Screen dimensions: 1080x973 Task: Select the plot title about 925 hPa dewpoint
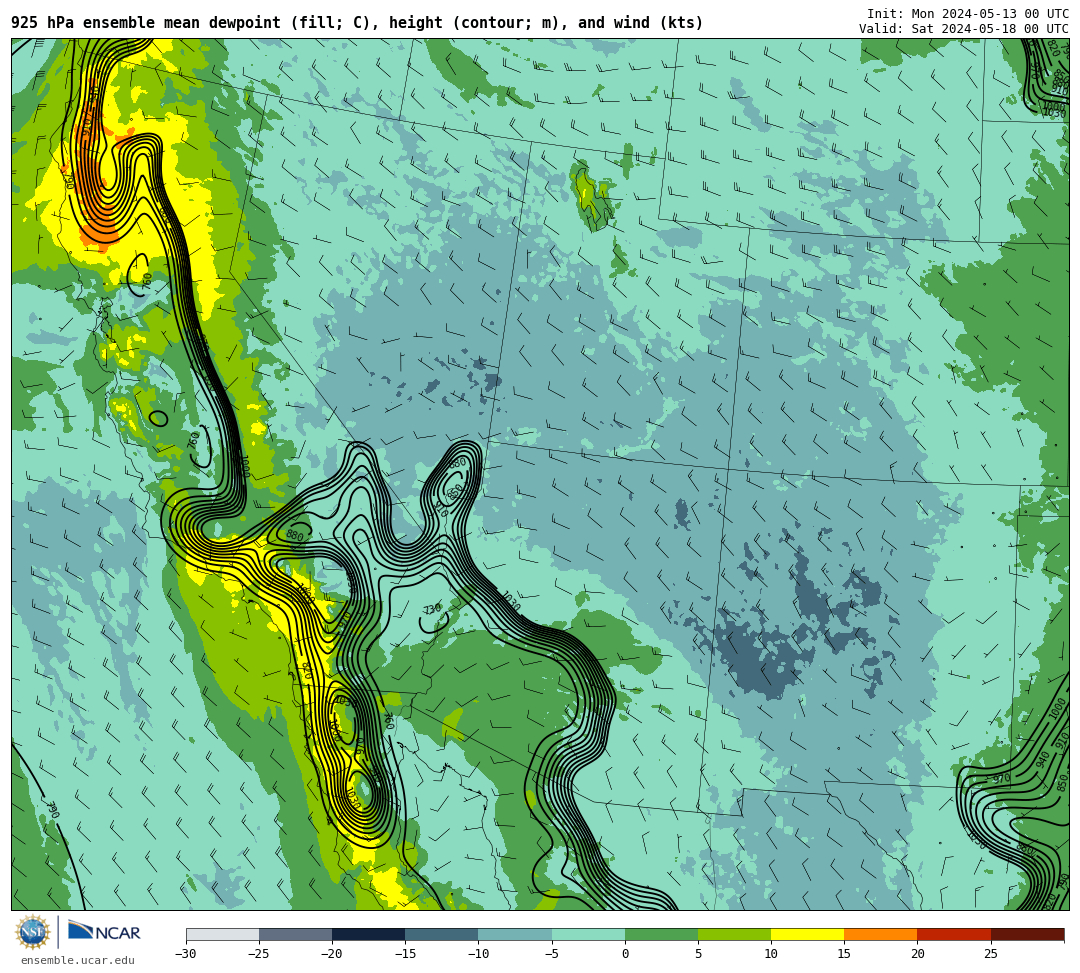pos(357,23)
